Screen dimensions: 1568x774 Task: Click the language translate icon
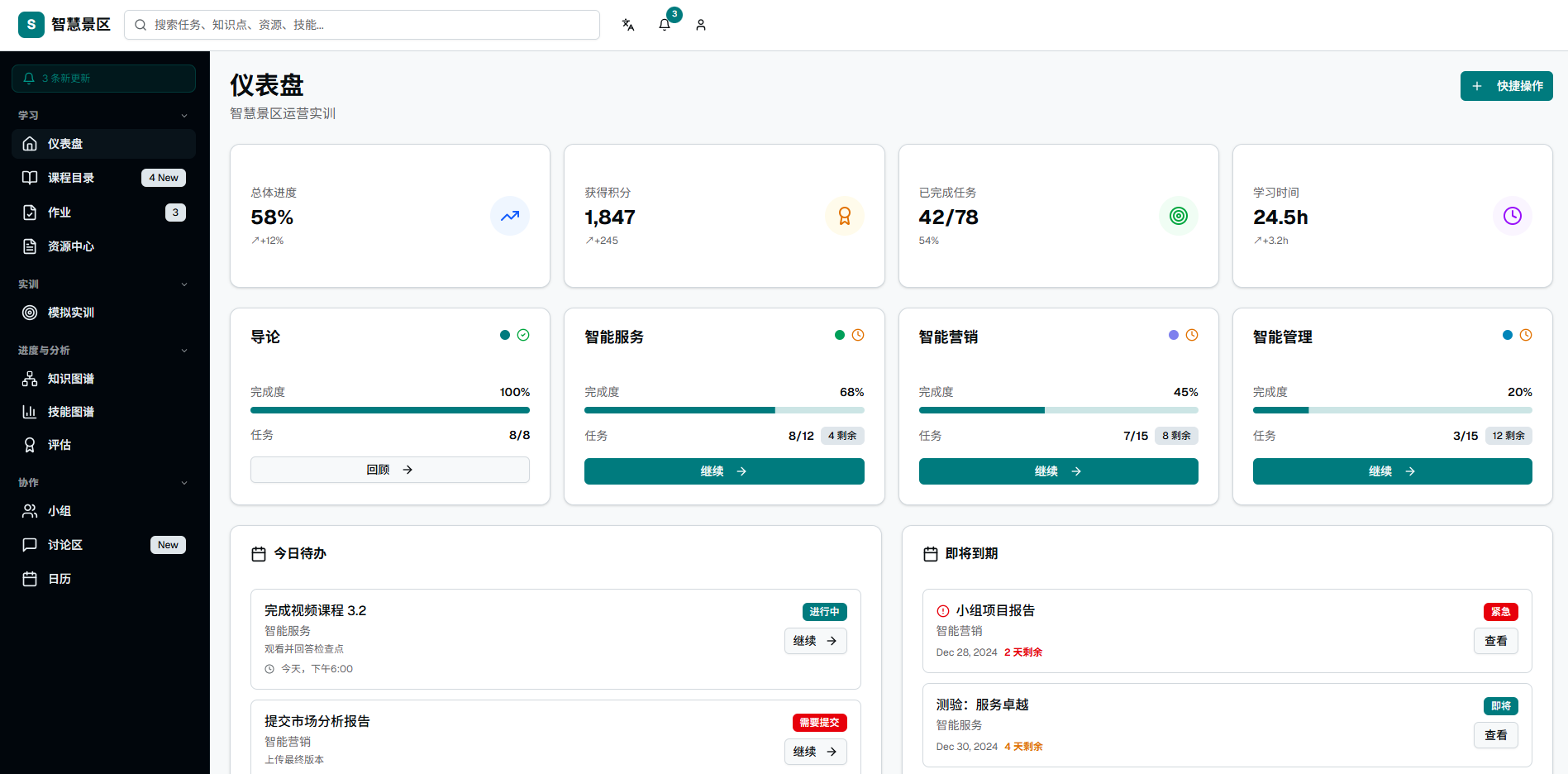pyautogui.click(x=628, y=25)
